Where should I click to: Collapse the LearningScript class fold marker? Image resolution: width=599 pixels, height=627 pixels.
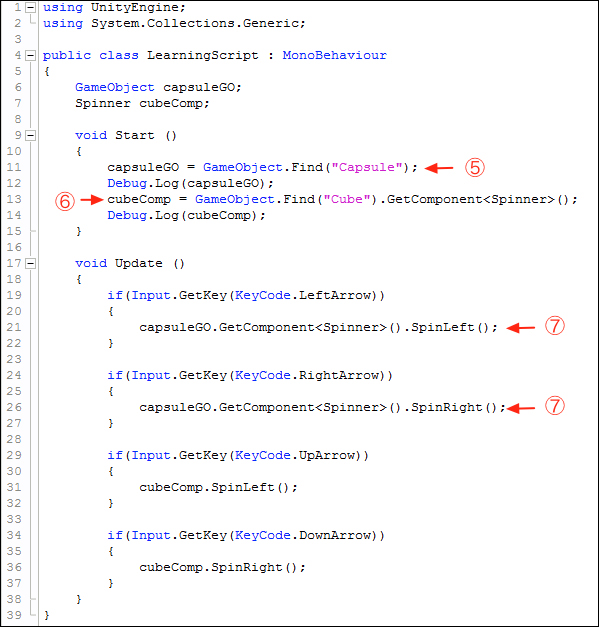(x=31, y=56)
